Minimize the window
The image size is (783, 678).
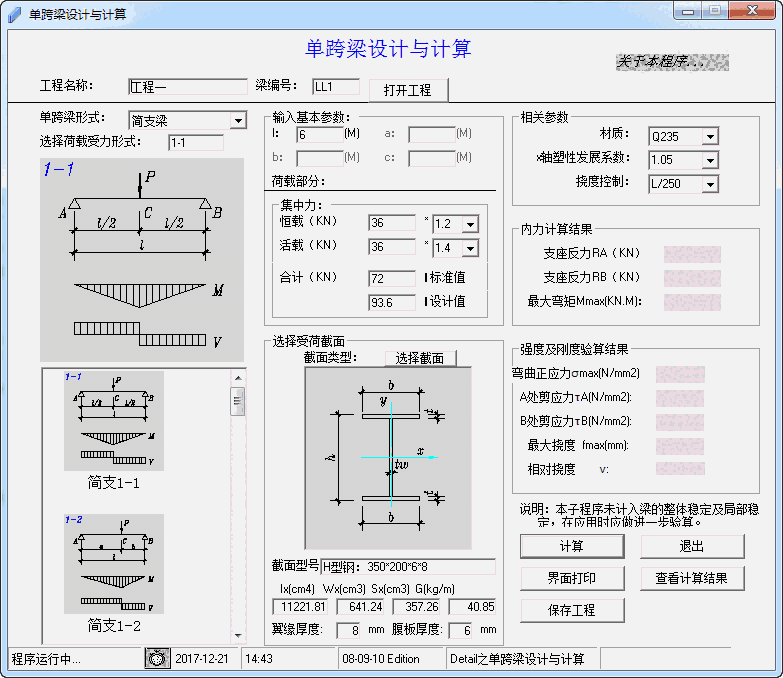point(689,11)
